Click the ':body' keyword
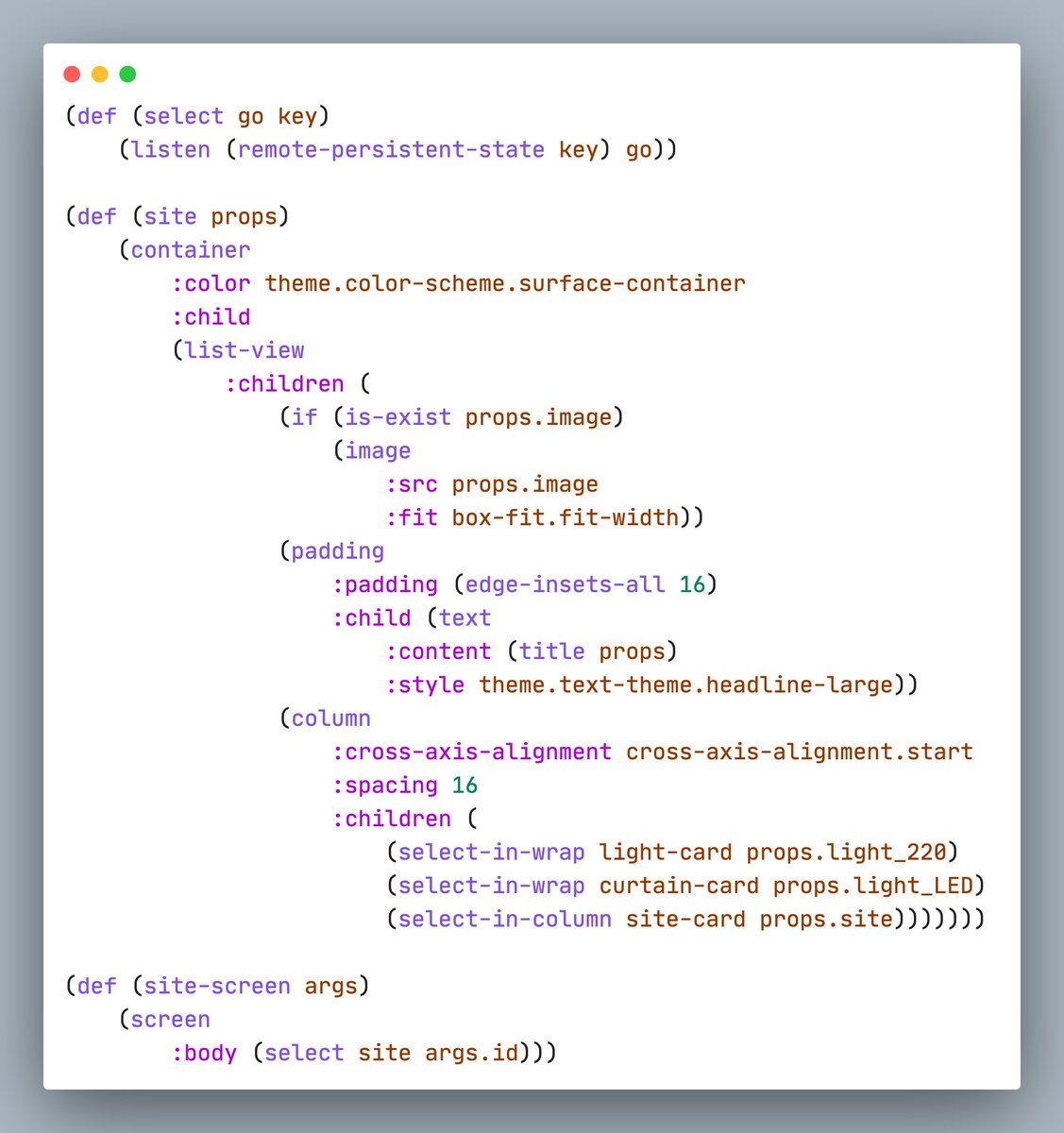This screenshot has height=1133, width=1064. (x=205, y=1053)
